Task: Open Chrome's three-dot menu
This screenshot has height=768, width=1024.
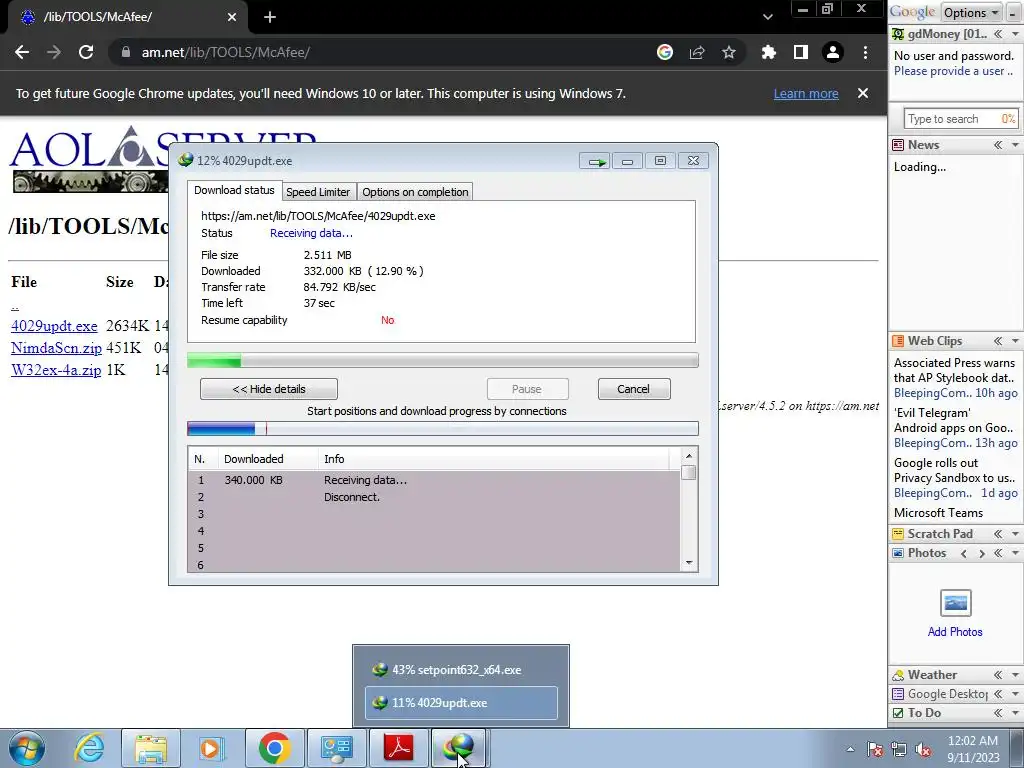Action: click(x=865, y=52)
